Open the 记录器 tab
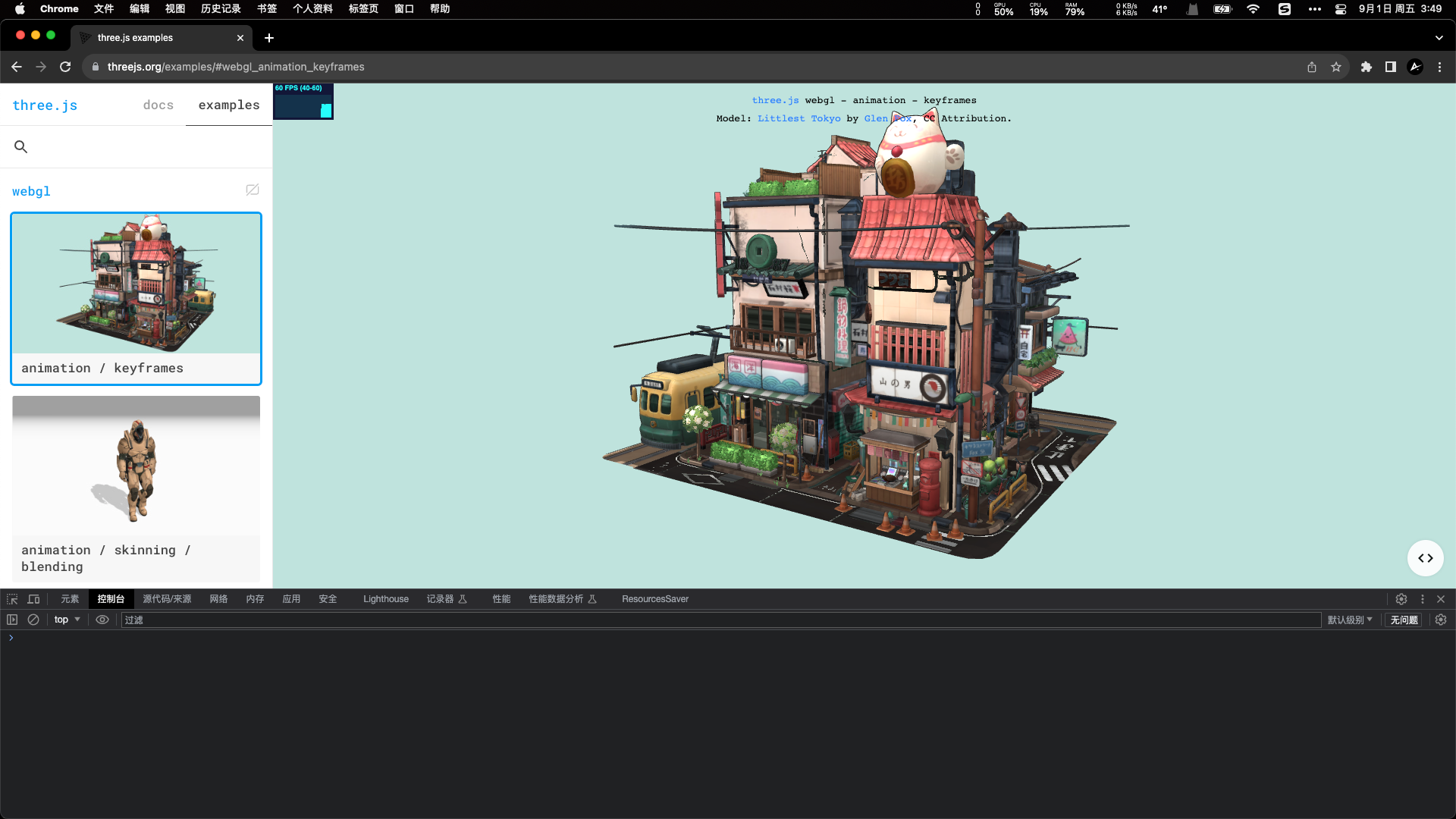Viewport: 1456px width, 819px height. coord(447,599)
